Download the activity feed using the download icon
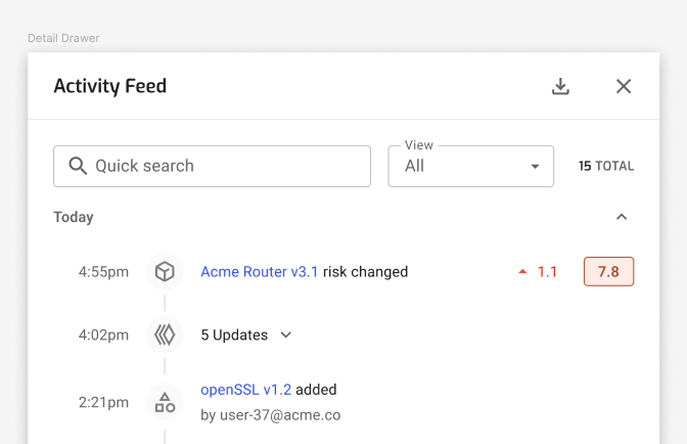 [560, 86]
